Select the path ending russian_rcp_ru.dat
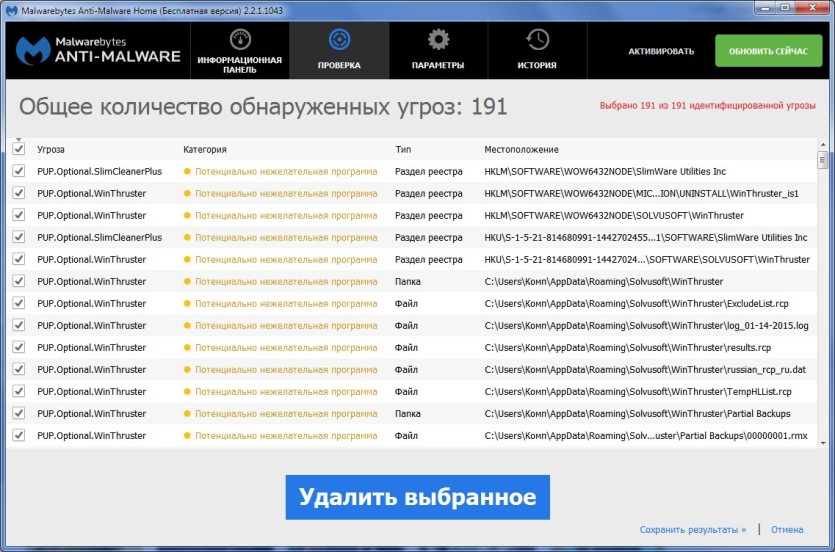The image size is (835, 552). pos(645,369)
